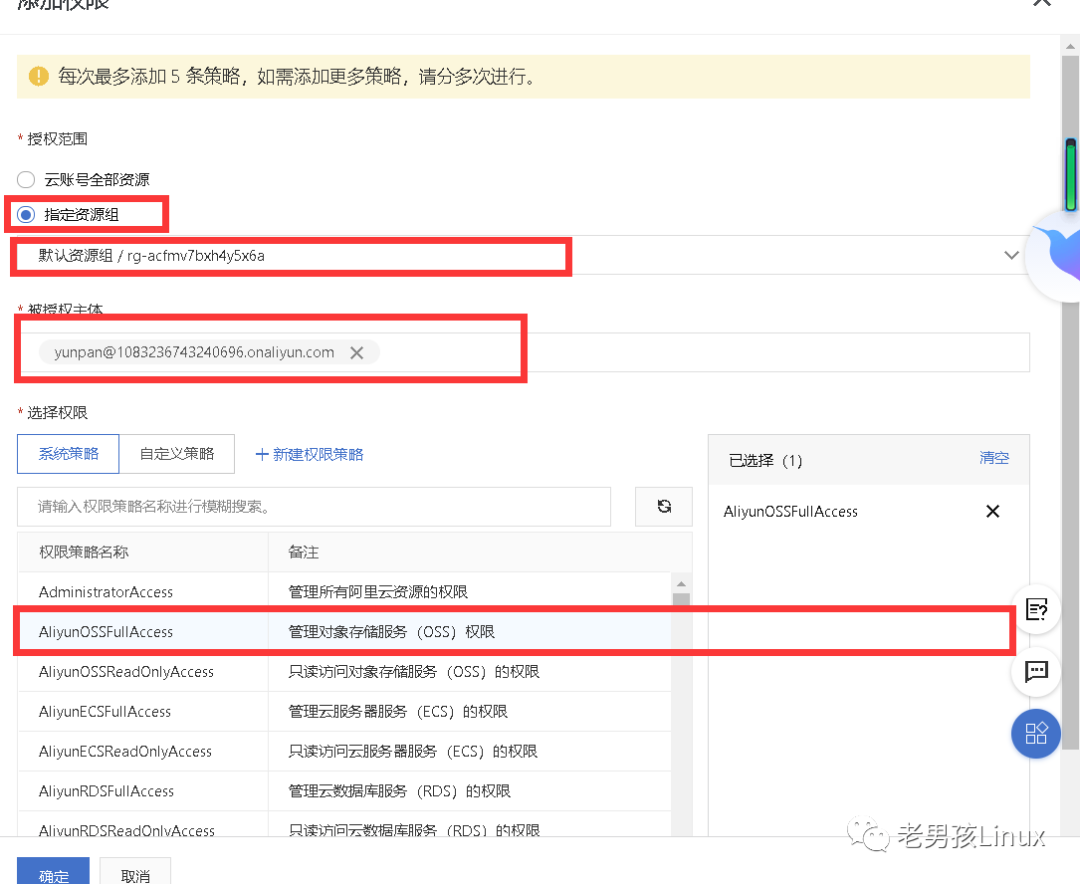Open the help document icon
This screenshot has height=884, width=1080.
(x=1037, y=609)
